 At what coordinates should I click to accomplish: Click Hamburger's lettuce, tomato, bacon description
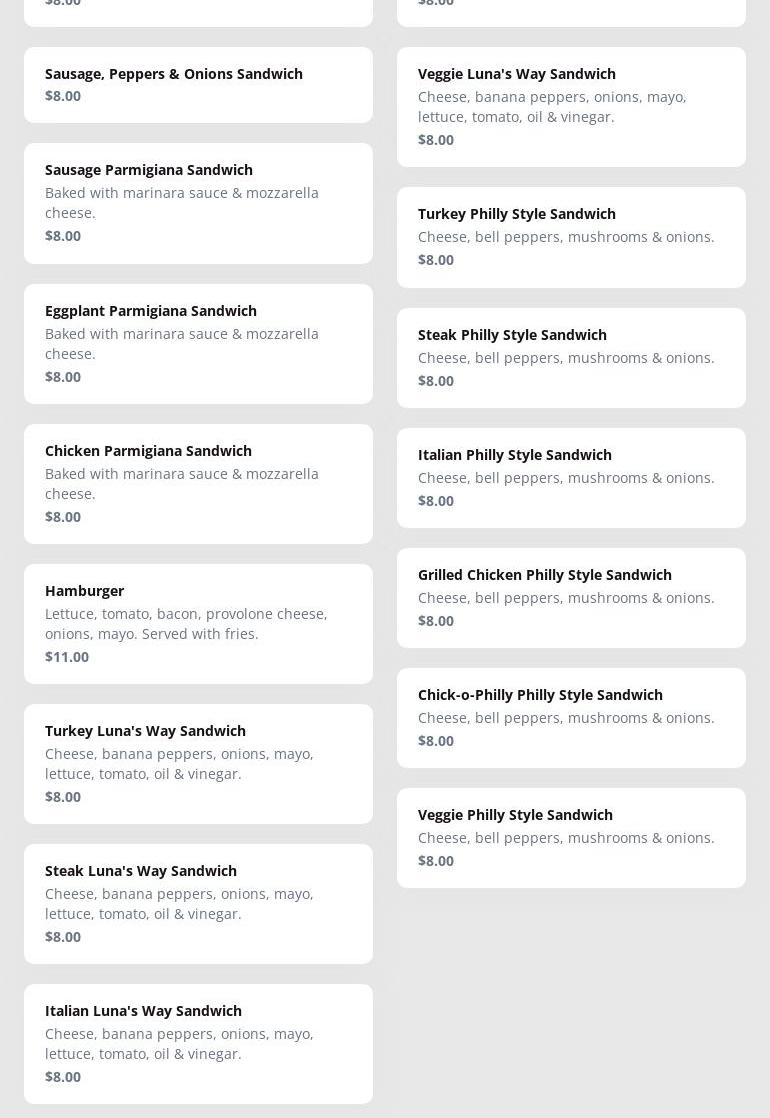click(186, 624)
